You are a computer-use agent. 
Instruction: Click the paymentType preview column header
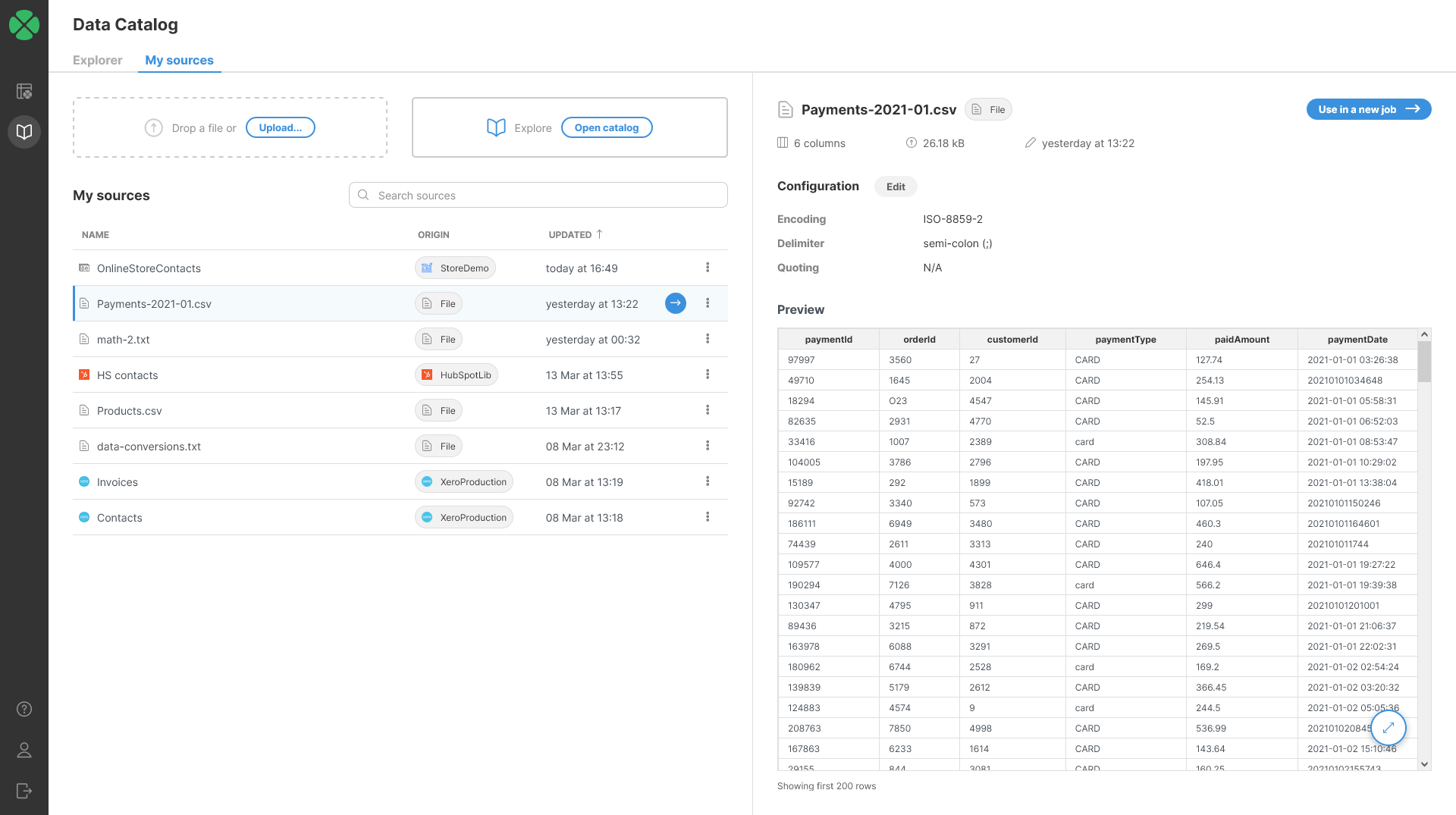[x=1125, y=339]
